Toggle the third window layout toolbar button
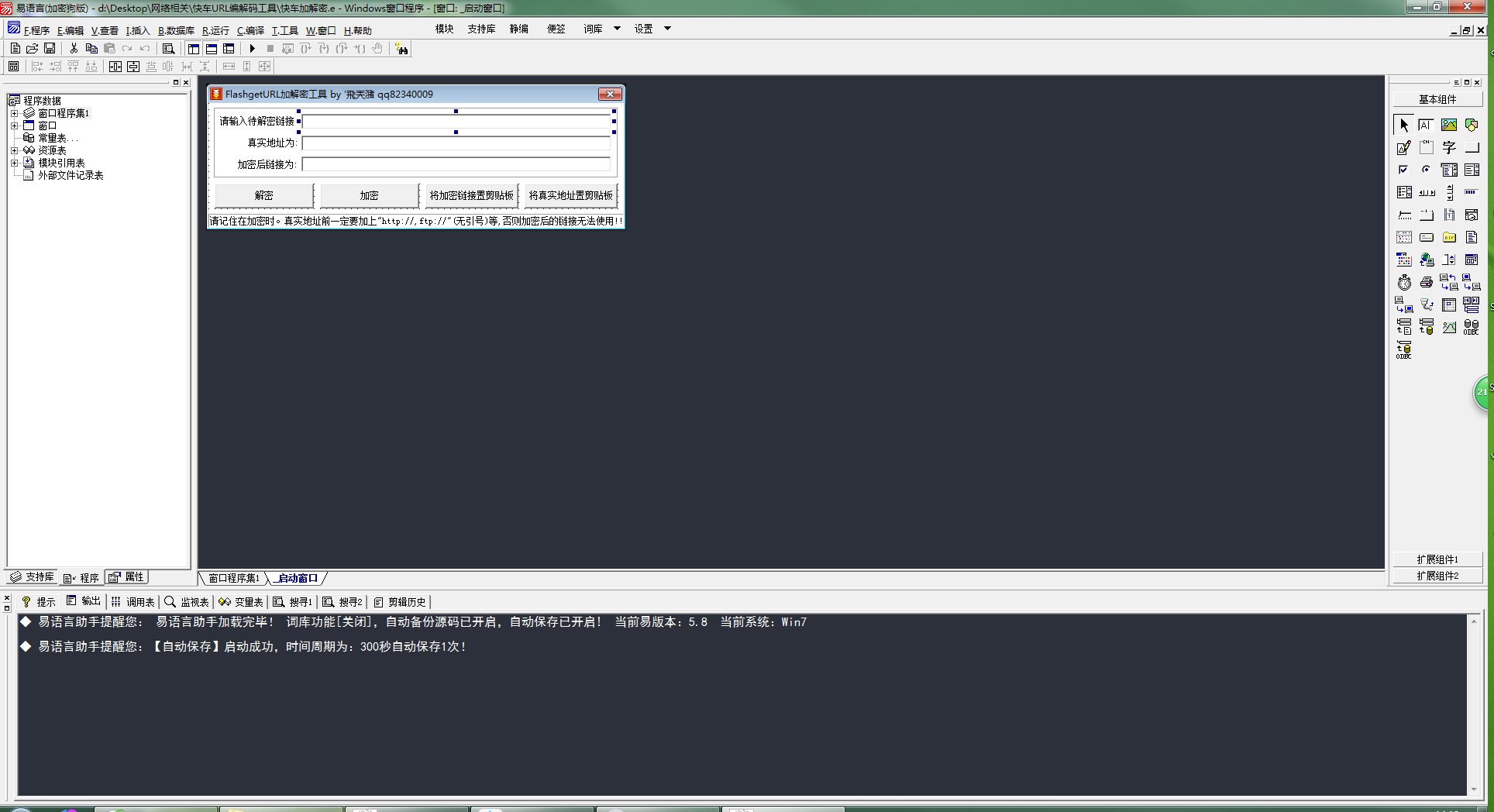 click(x=229, y=49)
